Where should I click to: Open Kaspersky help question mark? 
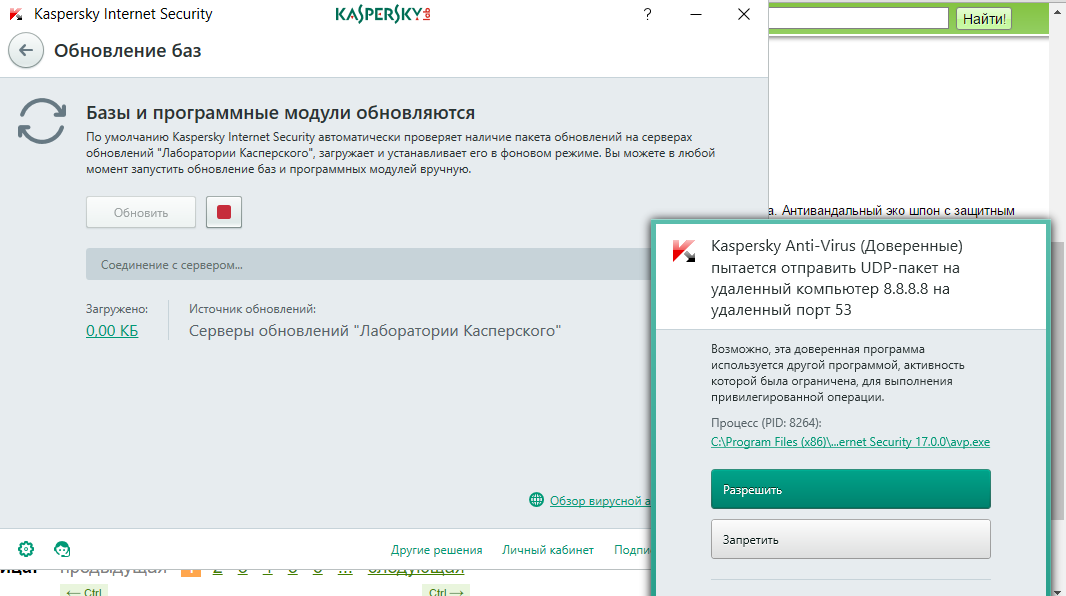647,14
